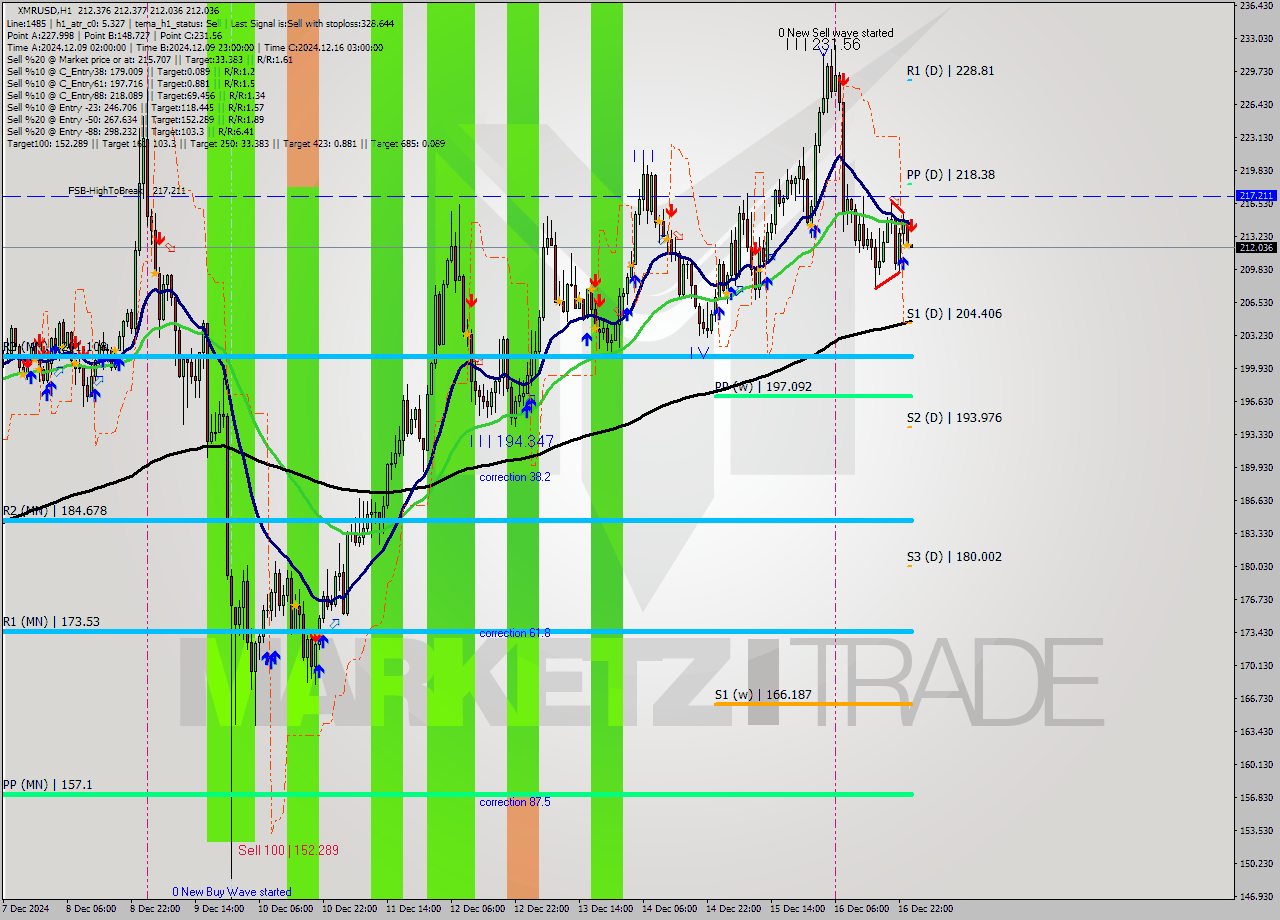Image resolution: width=1280 pixels, height=920 pixels.
Task: Click the Target100: 152.289 targets line
Action: 226,143
